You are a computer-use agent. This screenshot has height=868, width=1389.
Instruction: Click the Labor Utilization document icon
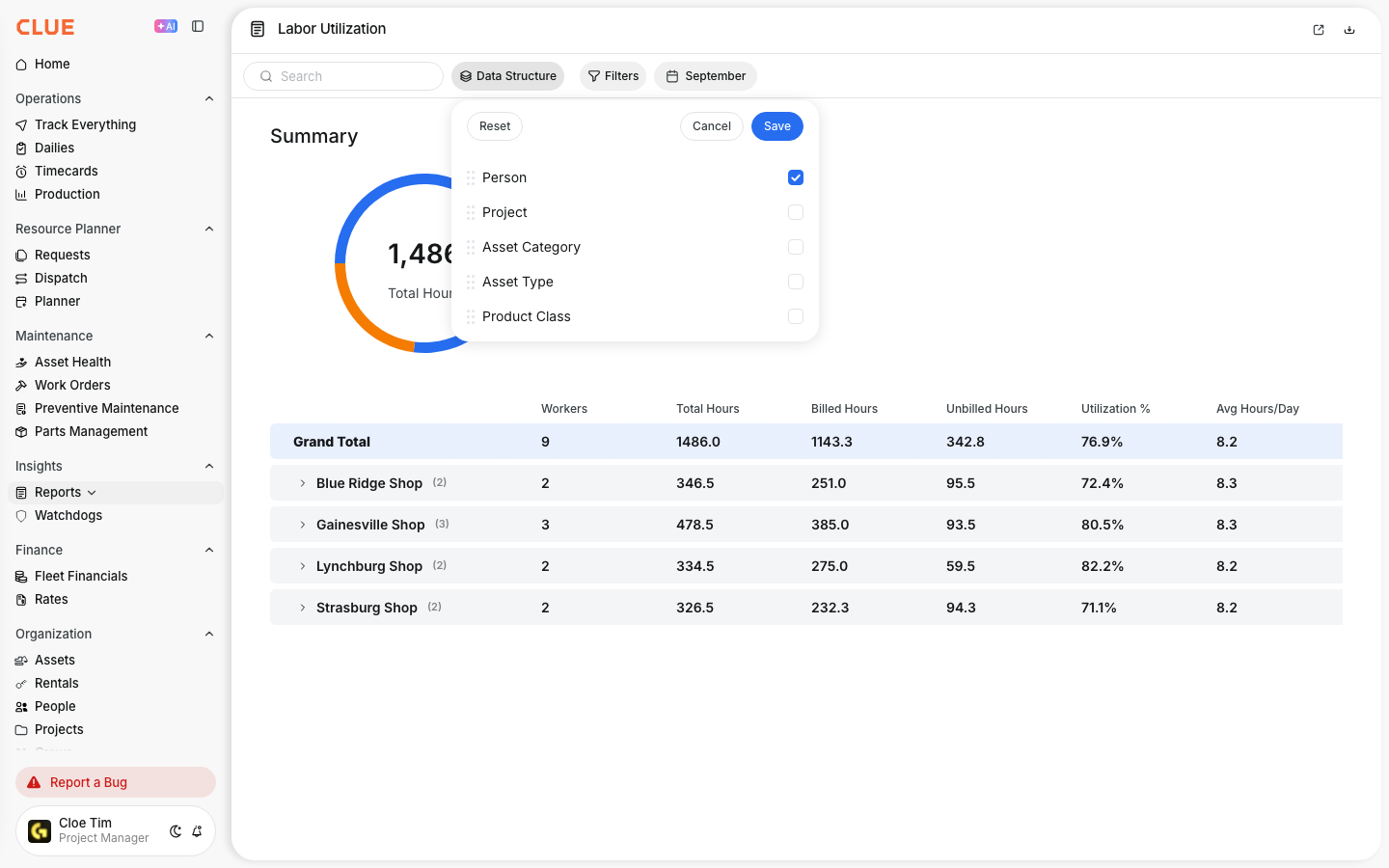pos(258,29)
